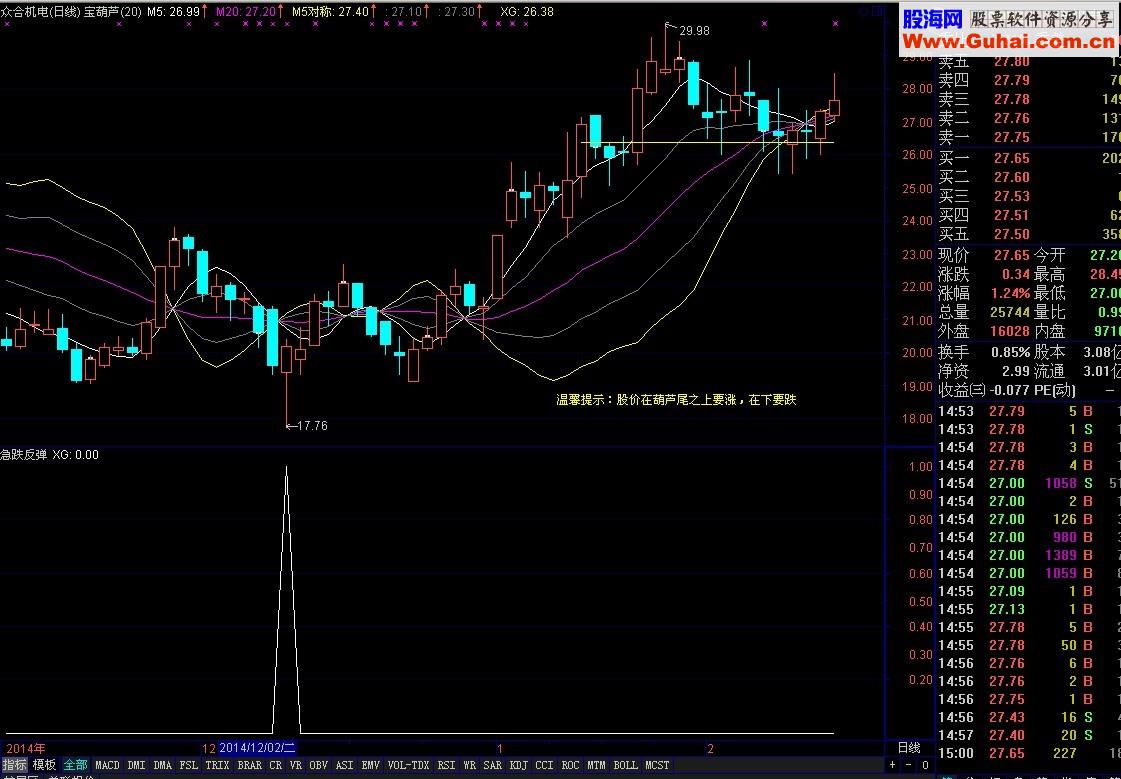Click the 29.98 high price label

694,31
